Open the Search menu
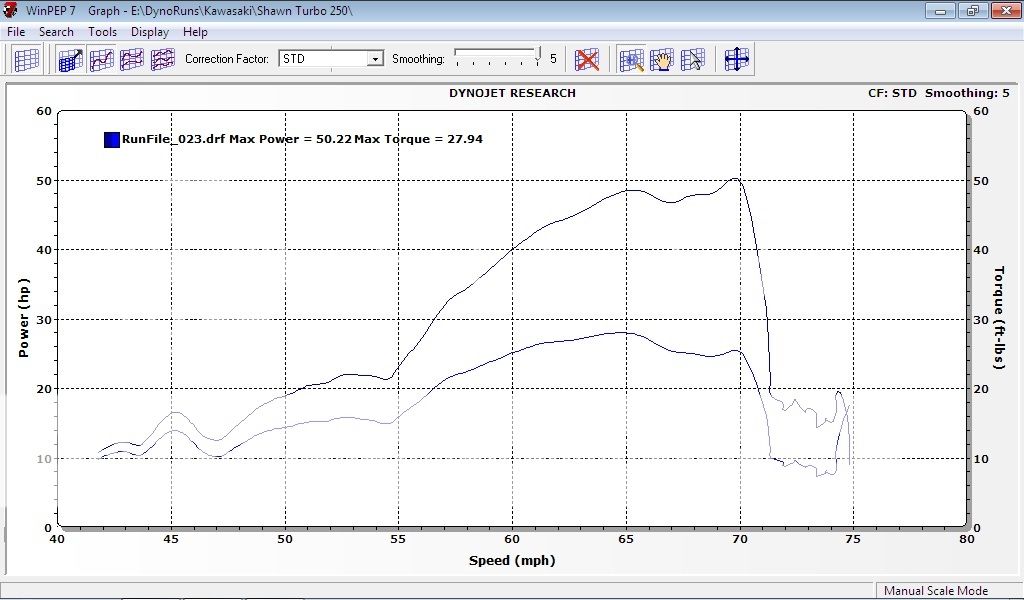 pyautogui.click(x=56, y=32)
